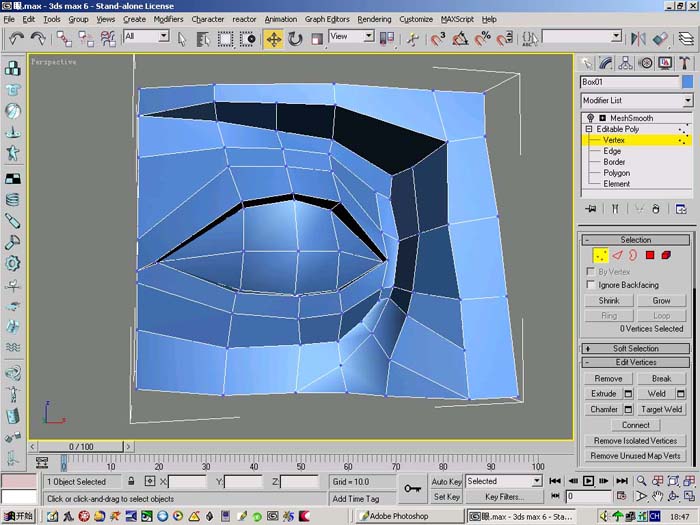Open the Graph Editors menu
Viewport: 700px width, 525px height.
click(x=327, y=19)
